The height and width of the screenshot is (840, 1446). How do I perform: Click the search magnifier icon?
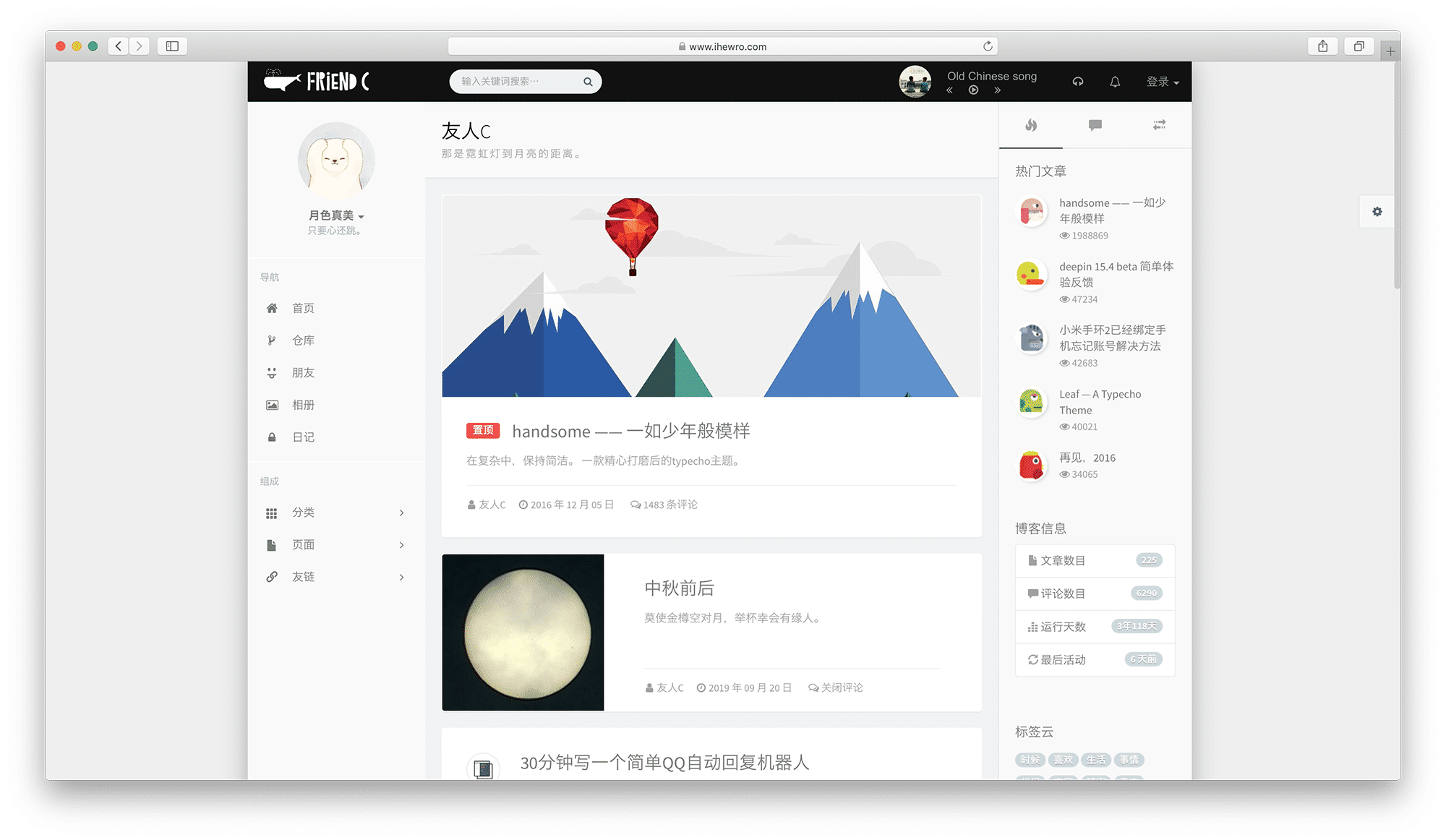tap(588, 82)
